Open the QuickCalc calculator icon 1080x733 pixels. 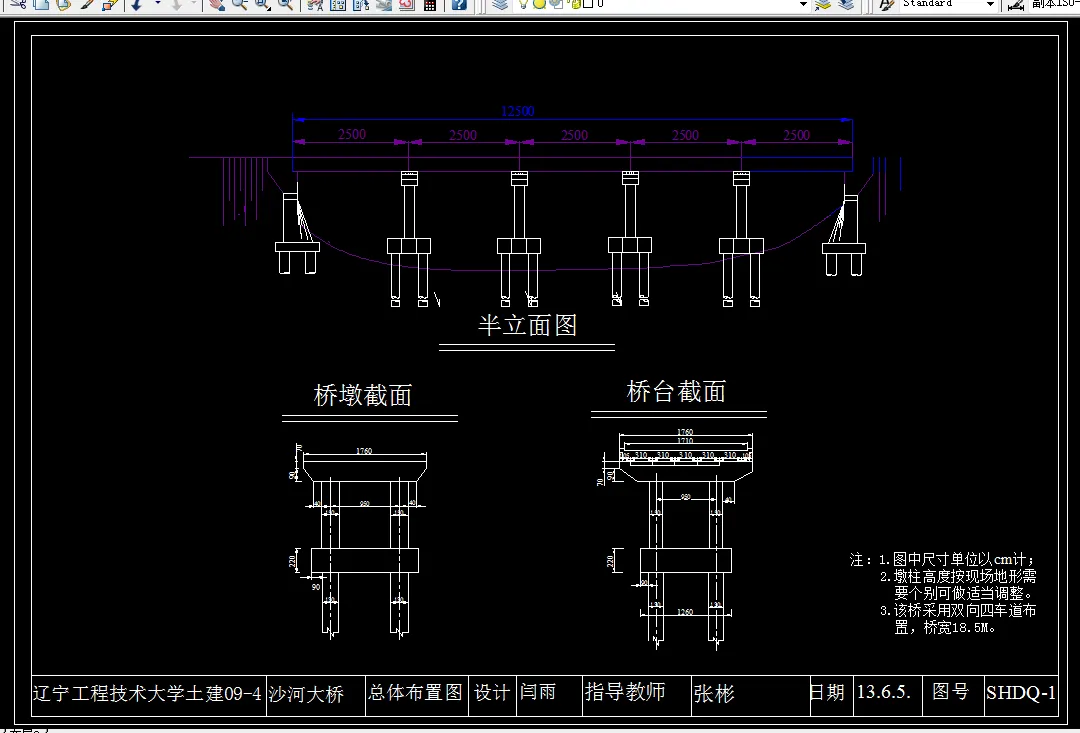430,4
